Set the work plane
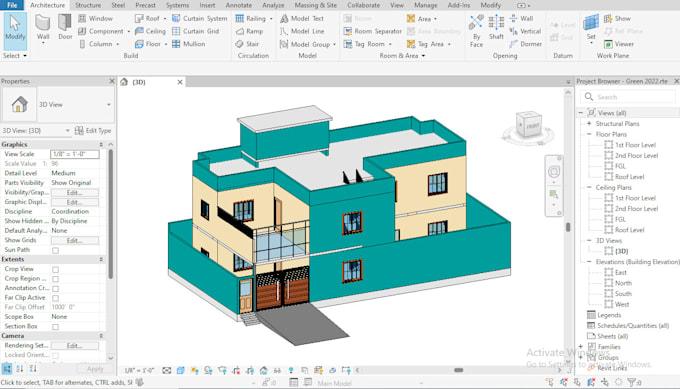 click(x=591, y=28)
